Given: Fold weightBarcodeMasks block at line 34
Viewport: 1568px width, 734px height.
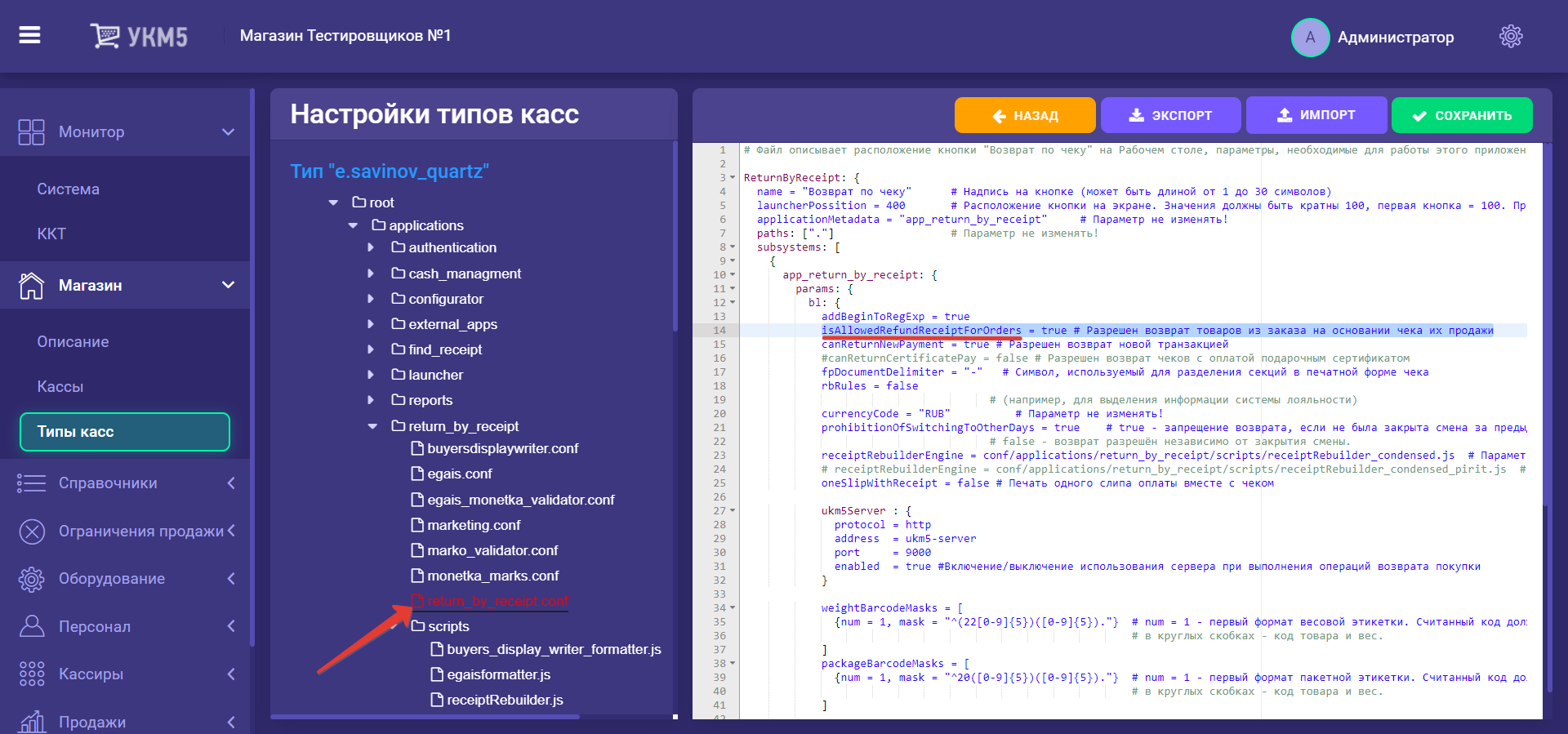Looking at the screenshot, I should coord(733,608).
